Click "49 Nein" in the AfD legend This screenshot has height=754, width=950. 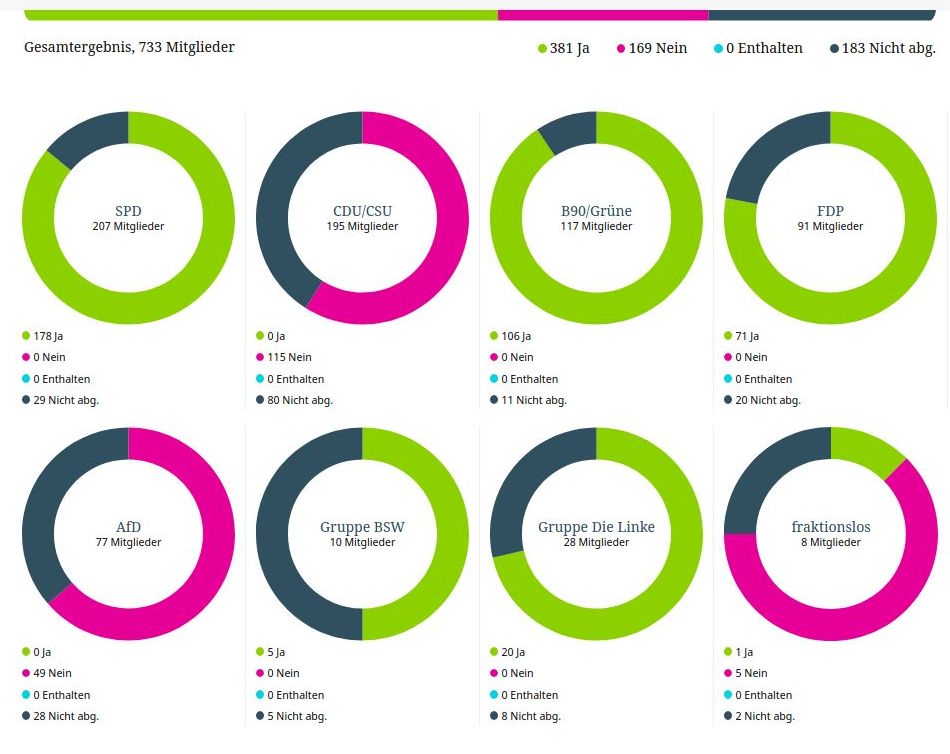(47, 673)
